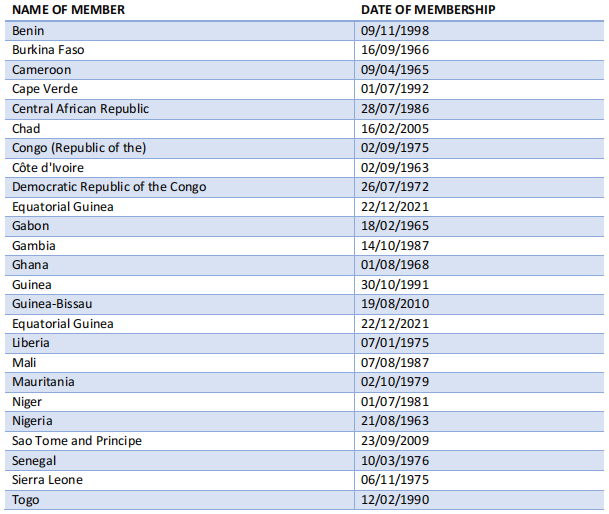Click the DATE OF MEMBERSHIP column header

pyautogui.click(x=428, y=10)
